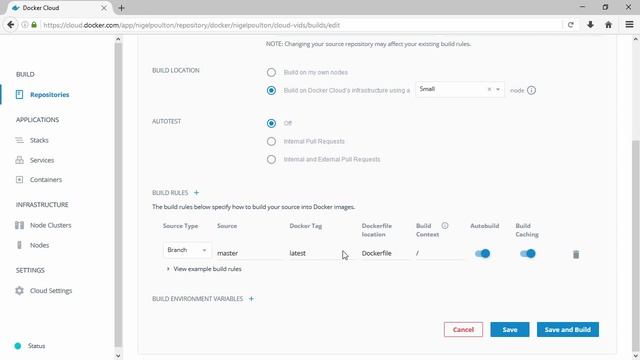640x360 pixels.
Task: Toggle Build Caching for master rule
Action: click(527, 253)
